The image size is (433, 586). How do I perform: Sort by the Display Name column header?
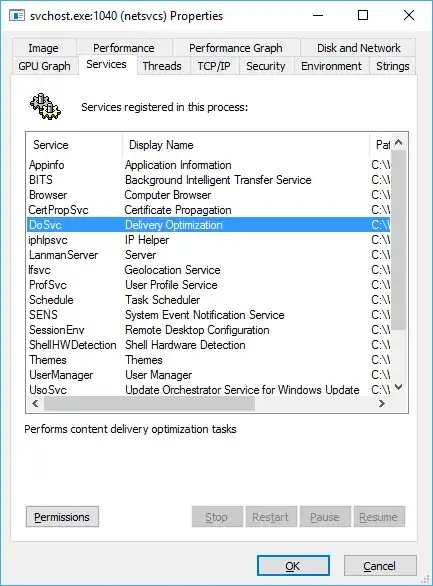(x=246, y=145)
